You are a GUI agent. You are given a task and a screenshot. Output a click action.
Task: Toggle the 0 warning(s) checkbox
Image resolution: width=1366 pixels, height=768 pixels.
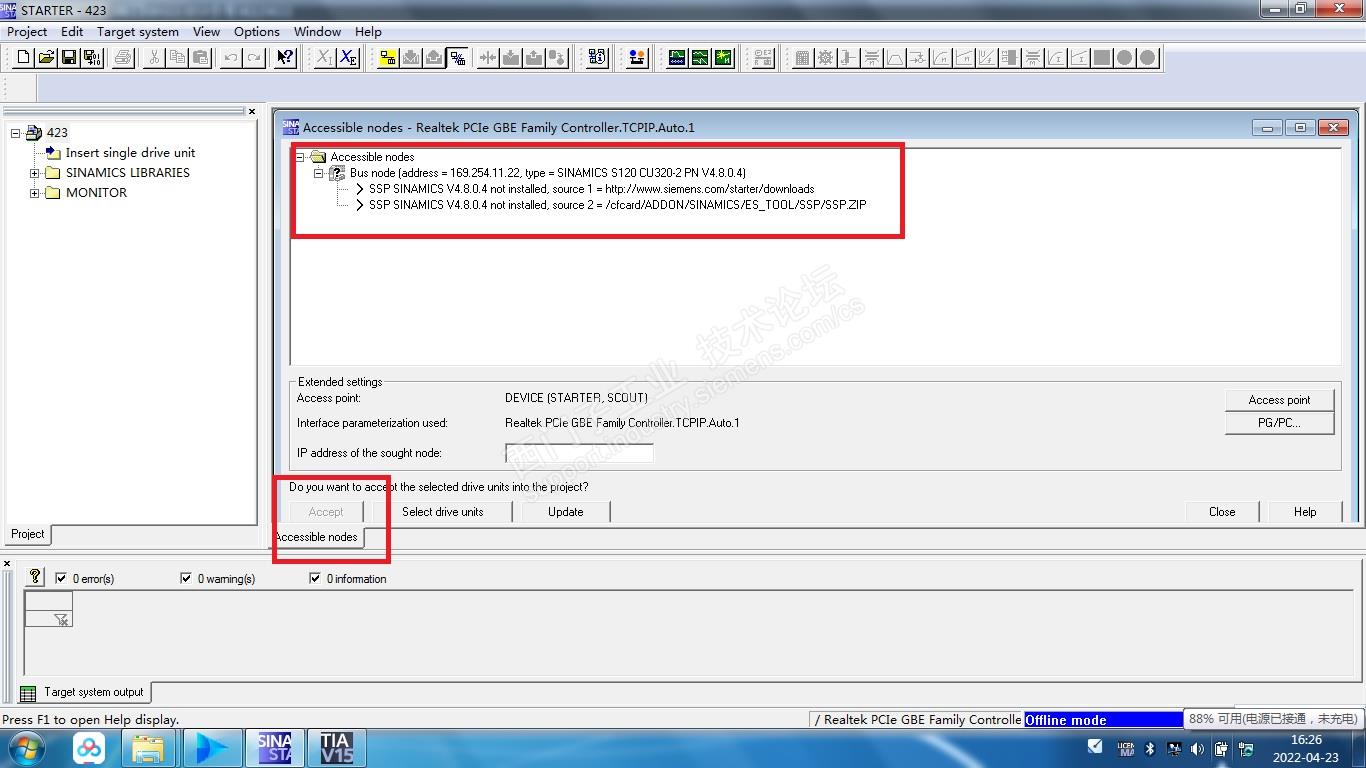pyautogui.click(x=186, y=578)
